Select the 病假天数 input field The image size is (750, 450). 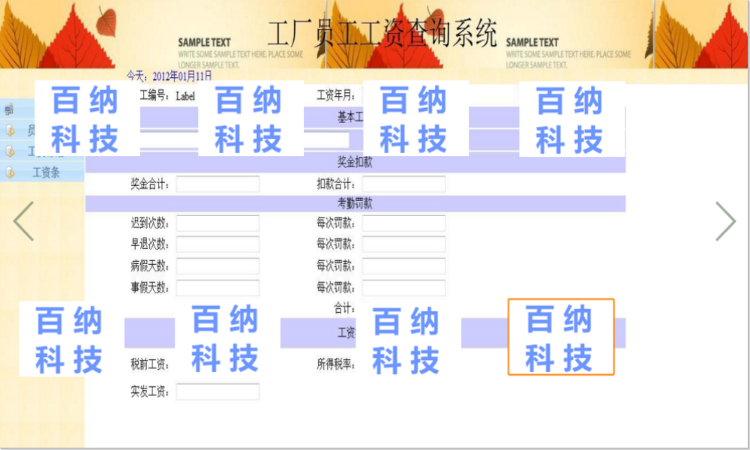click(x=218, y=265)
